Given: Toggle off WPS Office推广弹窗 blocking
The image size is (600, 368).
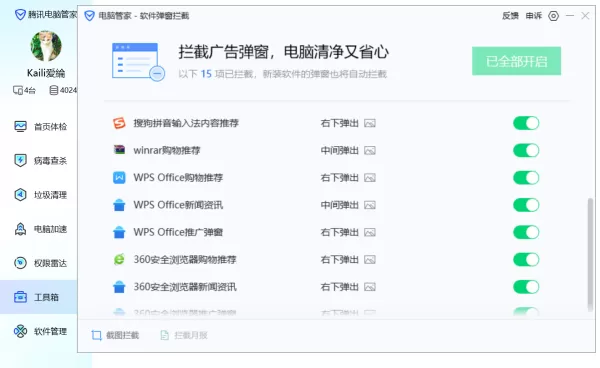Looking at the screenshot, I should pyautogui.click(x=526, y=232).
